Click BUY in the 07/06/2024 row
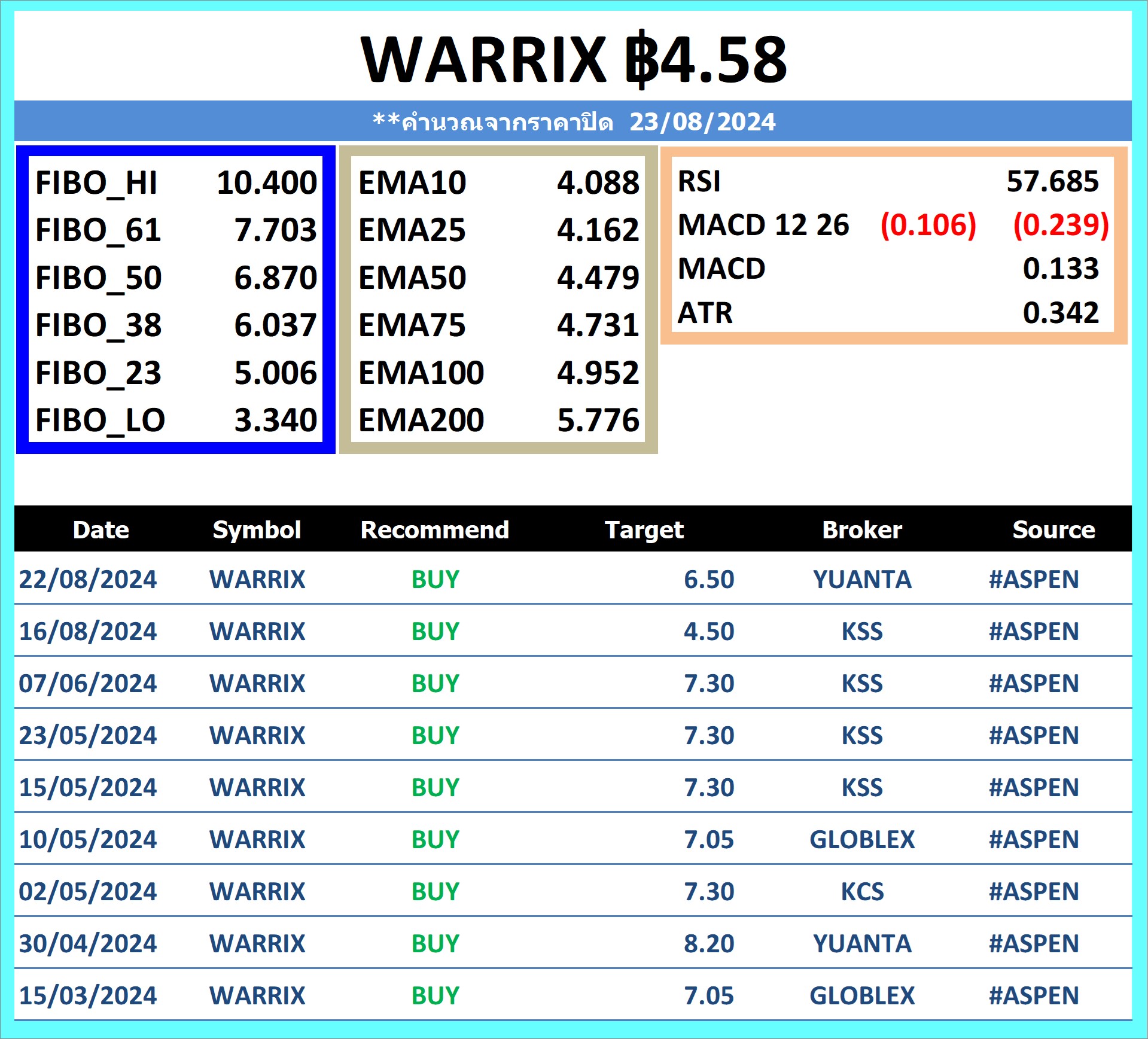 click(436, 684)
